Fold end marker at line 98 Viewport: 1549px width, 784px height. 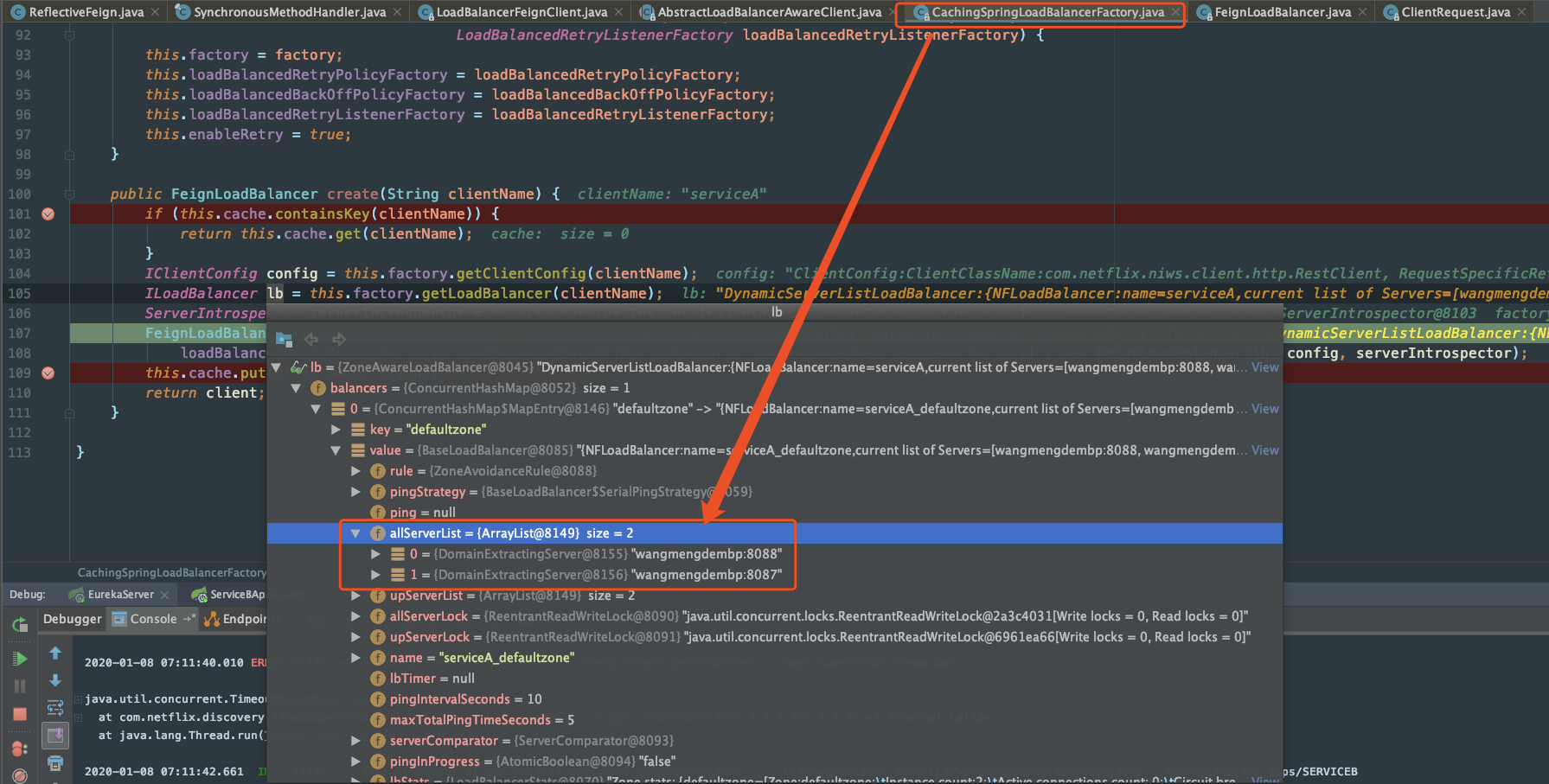(69, 155)
